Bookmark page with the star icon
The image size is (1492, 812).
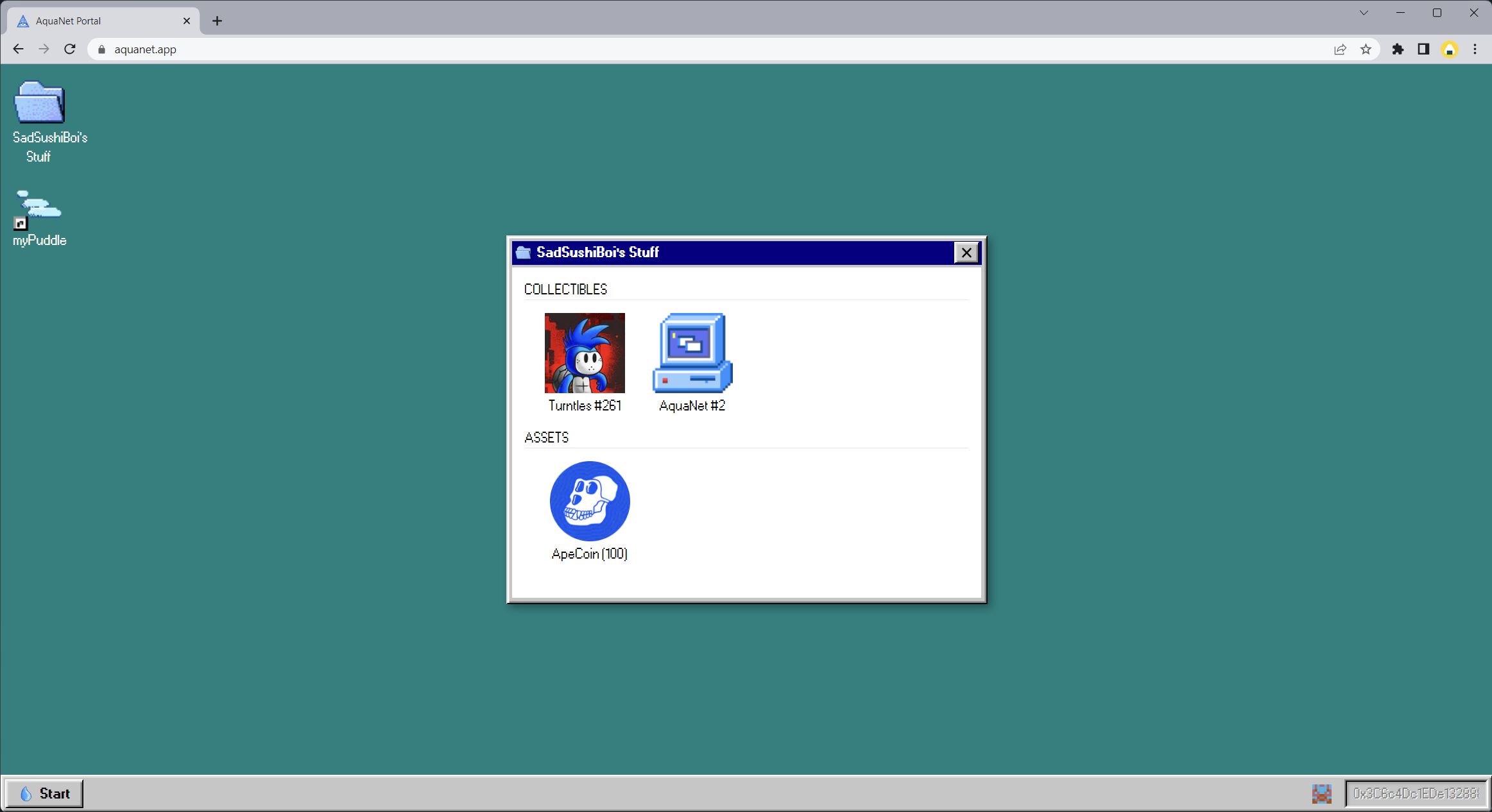(x=1366, y=49)
